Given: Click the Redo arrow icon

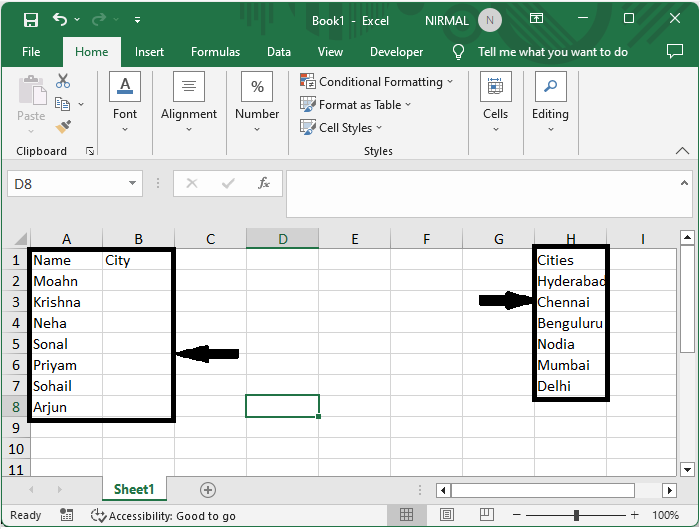Looking at the screenshot, I should click(99, 20).
